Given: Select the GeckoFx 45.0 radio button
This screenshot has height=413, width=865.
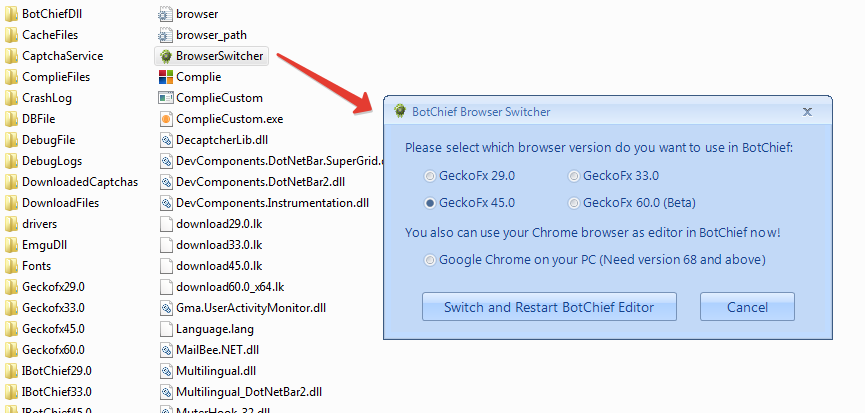Looking at the screenshot, I should click(x=430, y=203).
